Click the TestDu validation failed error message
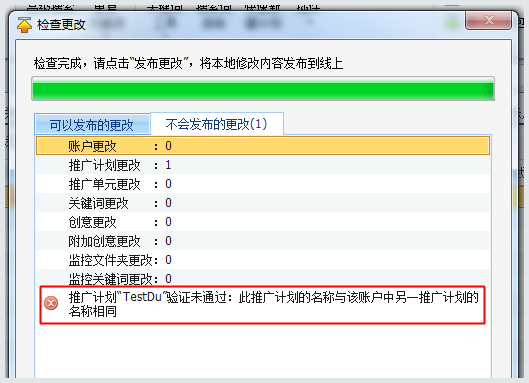Screen dimensions: 529x383 click(x=274, y=304)
